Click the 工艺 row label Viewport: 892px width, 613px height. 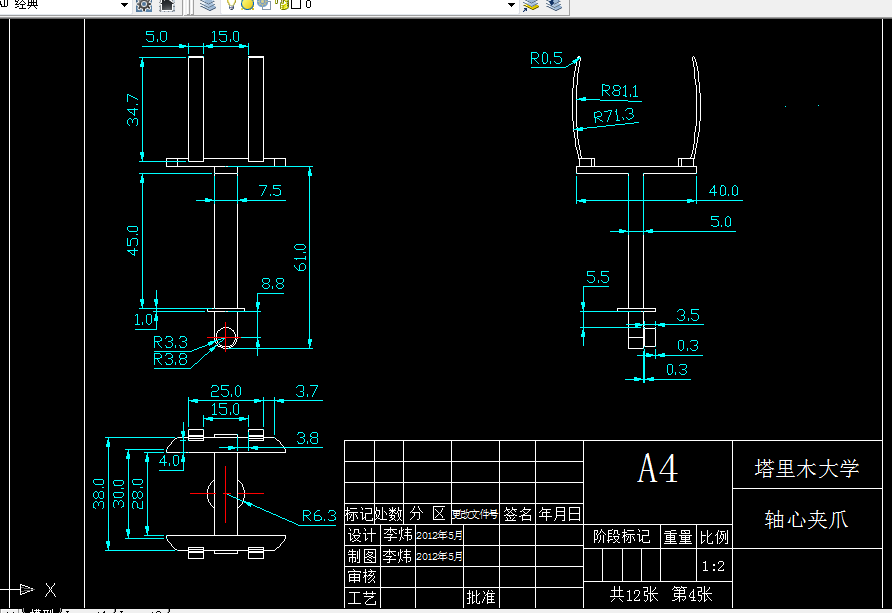click(x=362, y=598)
